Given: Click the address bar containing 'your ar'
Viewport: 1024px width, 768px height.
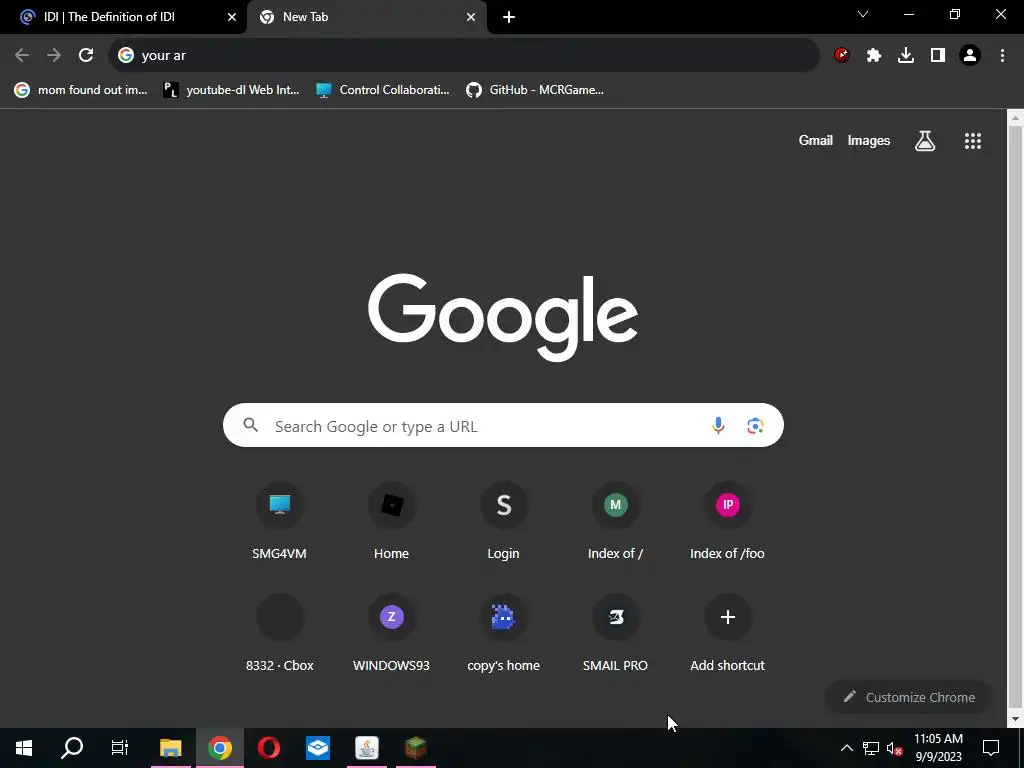Looking at the screenshot, I should [x=464, y=56].
